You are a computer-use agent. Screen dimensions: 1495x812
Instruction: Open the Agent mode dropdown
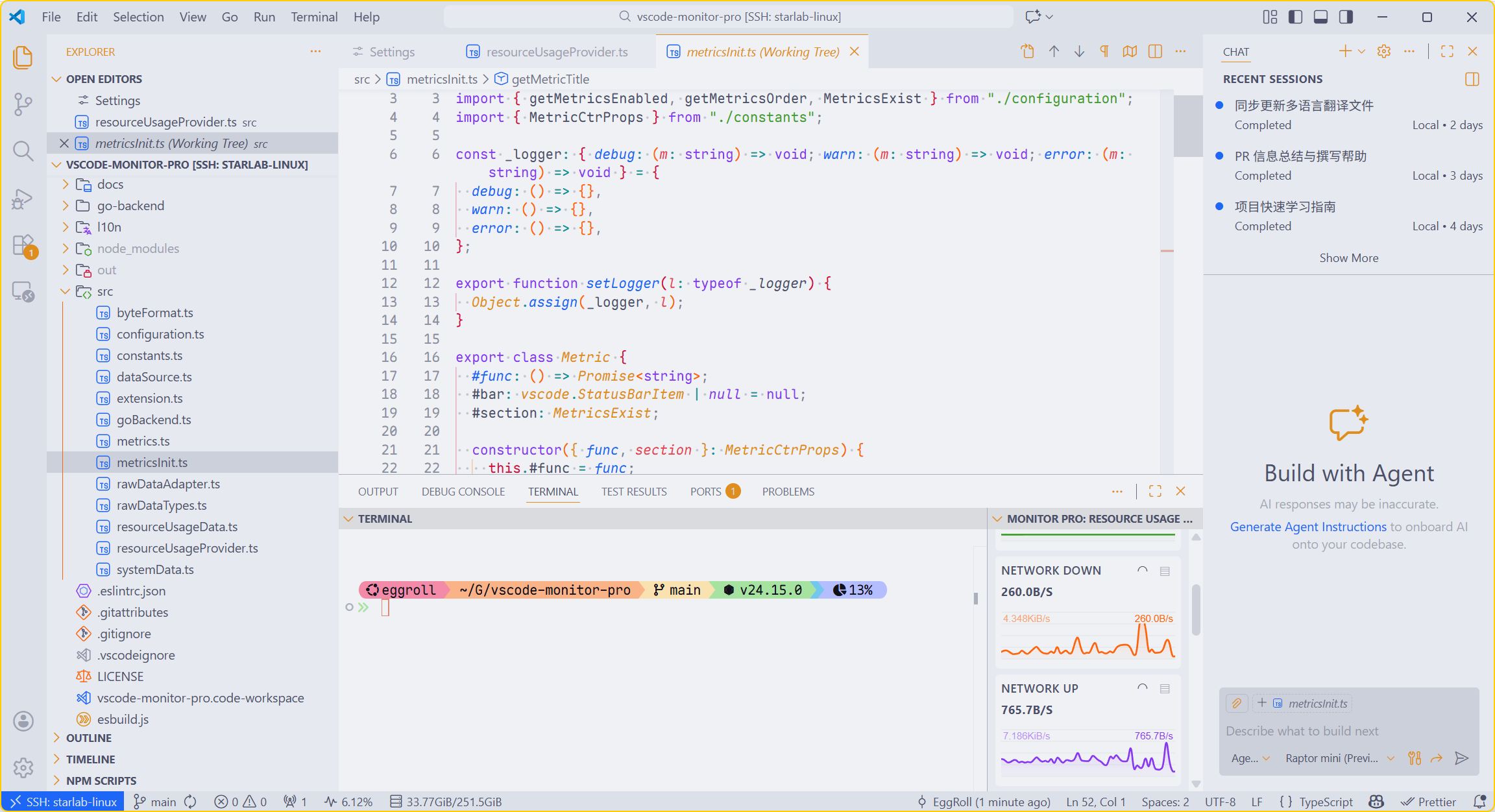pyautogui.click(x=1250, y=758)
